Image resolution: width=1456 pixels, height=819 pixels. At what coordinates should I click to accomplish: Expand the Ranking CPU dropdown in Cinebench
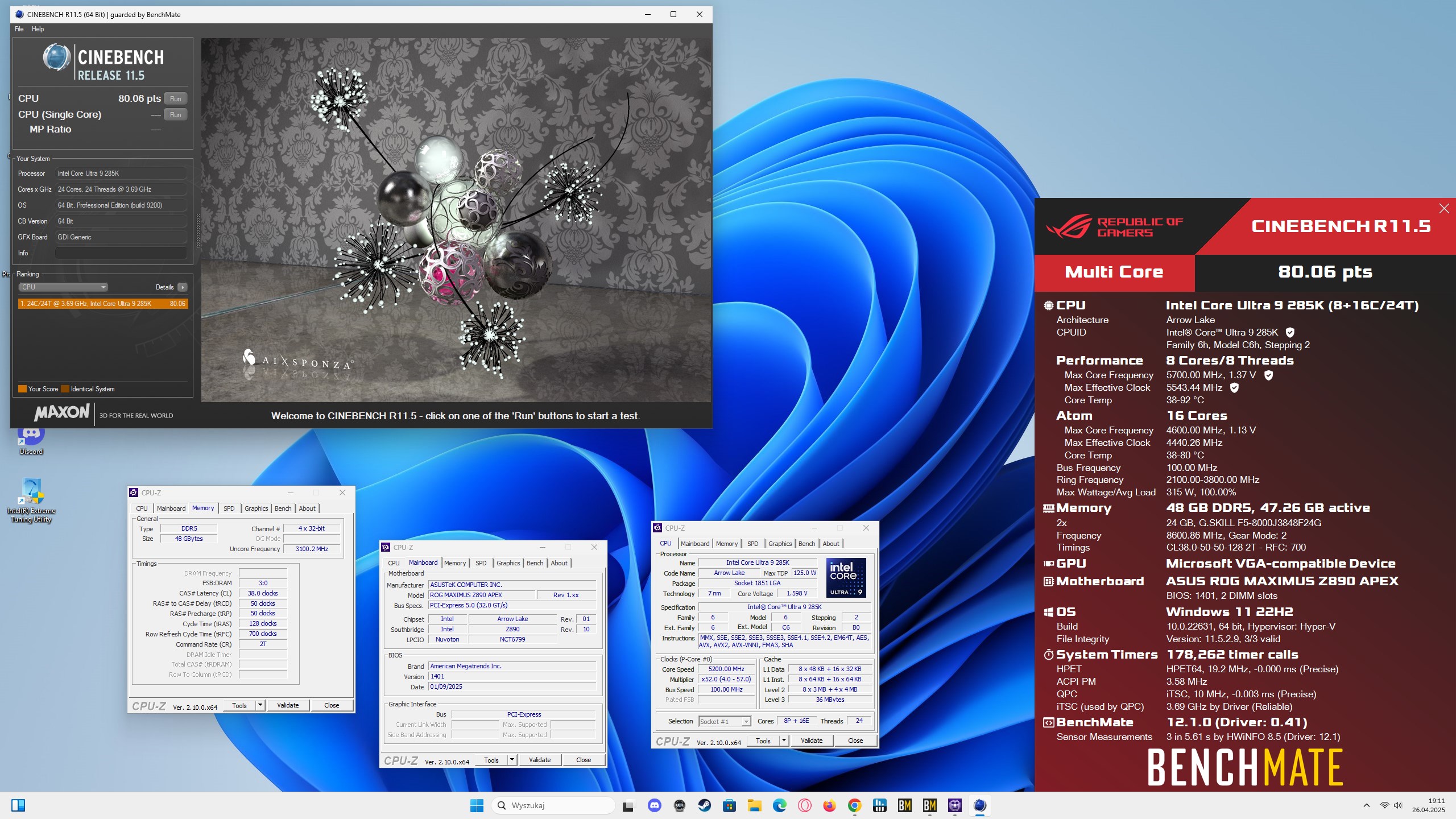click(63, 287)
